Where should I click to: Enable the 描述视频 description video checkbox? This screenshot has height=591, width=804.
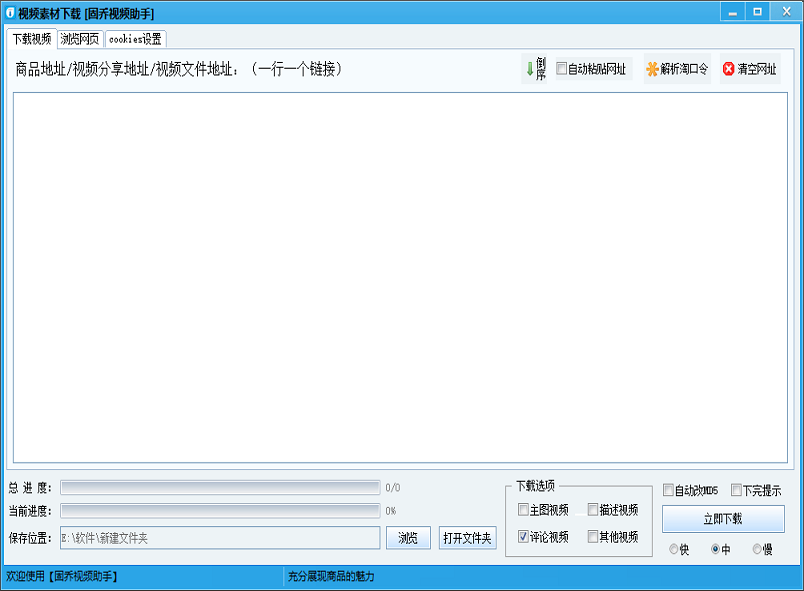[x=592, y=509]
